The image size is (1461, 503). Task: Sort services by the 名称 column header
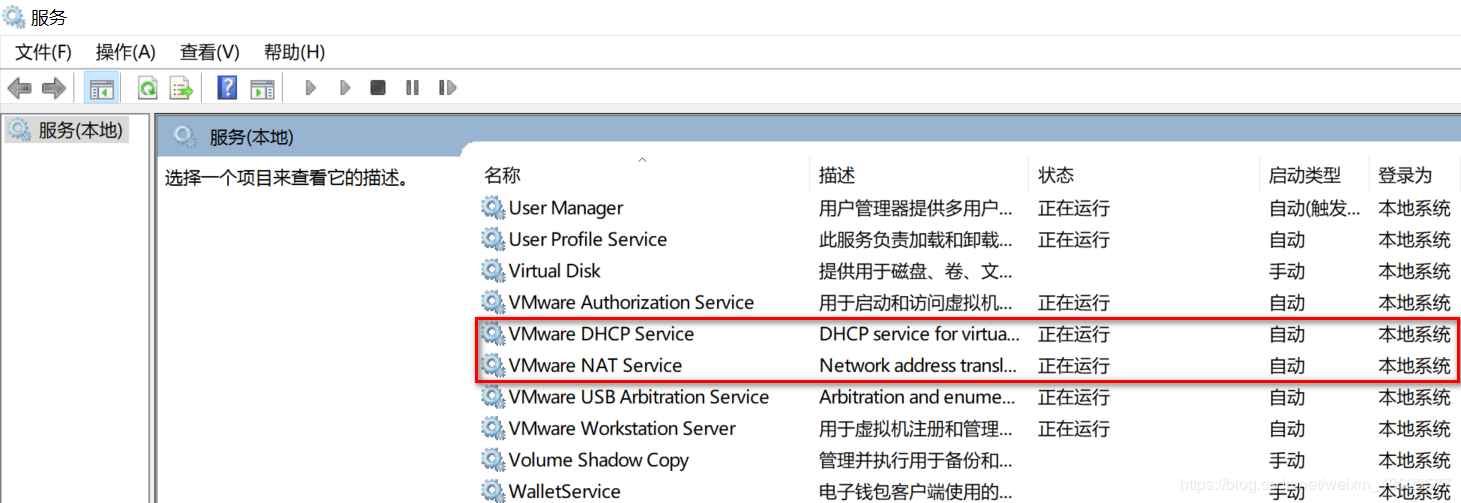[503, 176]
